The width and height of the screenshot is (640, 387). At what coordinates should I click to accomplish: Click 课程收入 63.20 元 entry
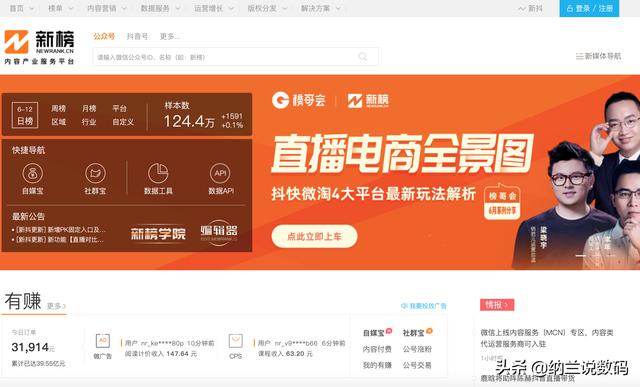285,354
